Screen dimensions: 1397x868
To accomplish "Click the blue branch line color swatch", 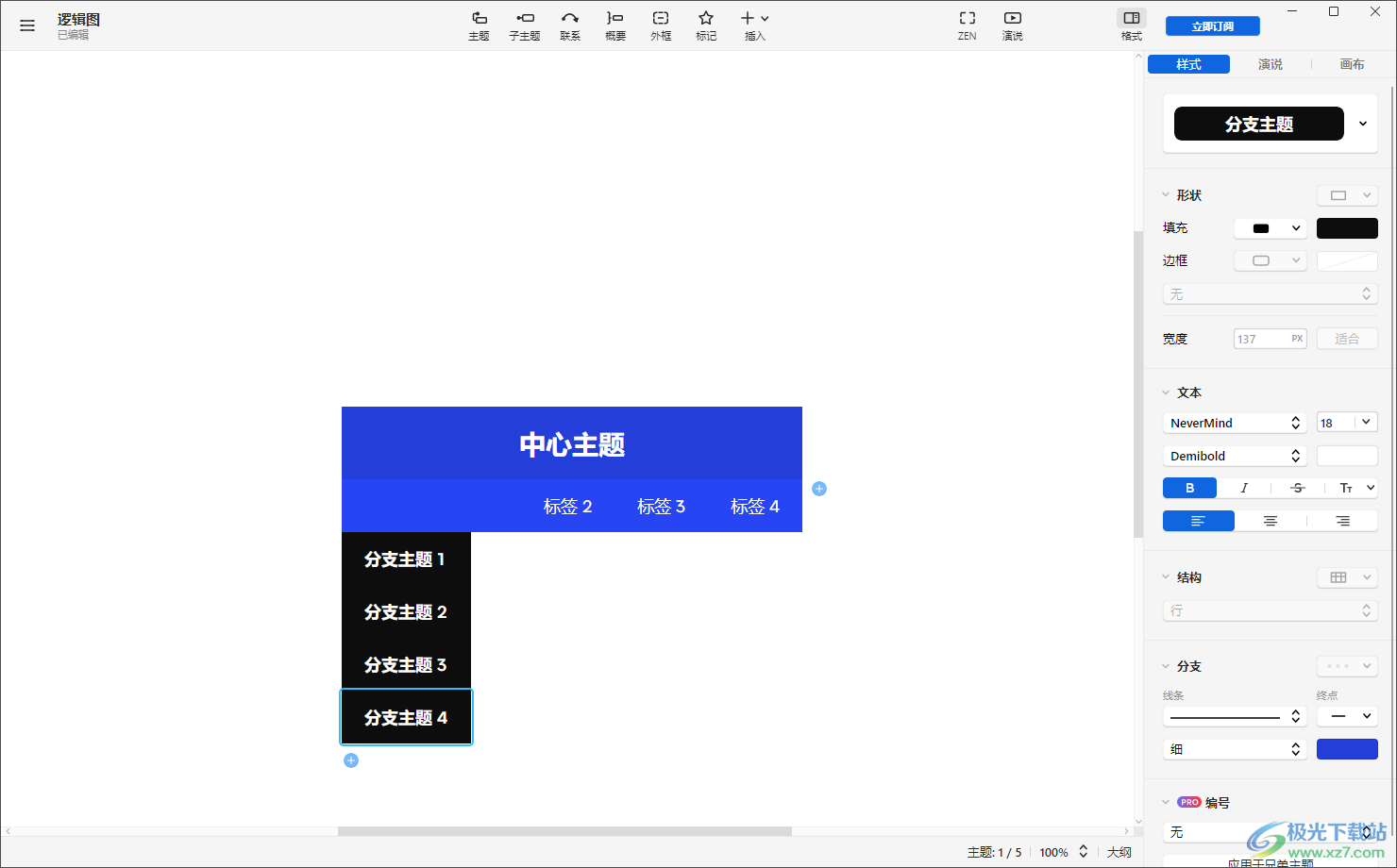I will point(1347,749).
